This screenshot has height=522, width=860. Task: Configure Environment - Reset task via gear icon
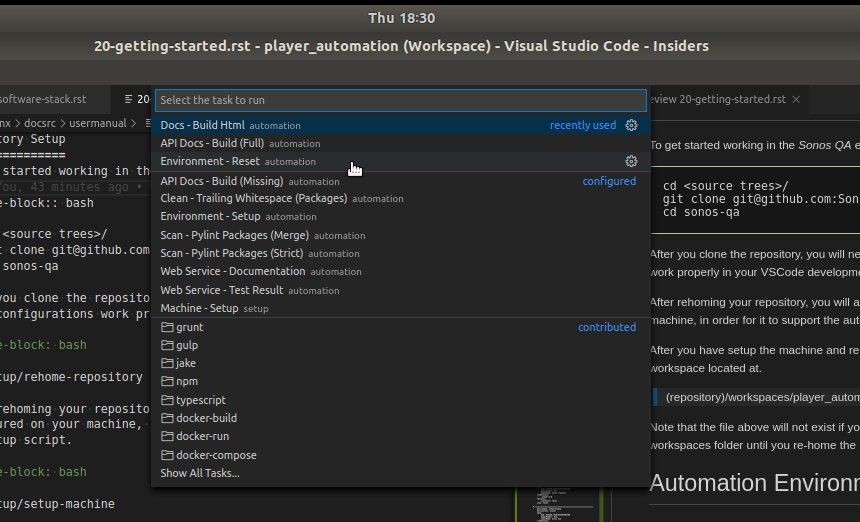point(631,161)
